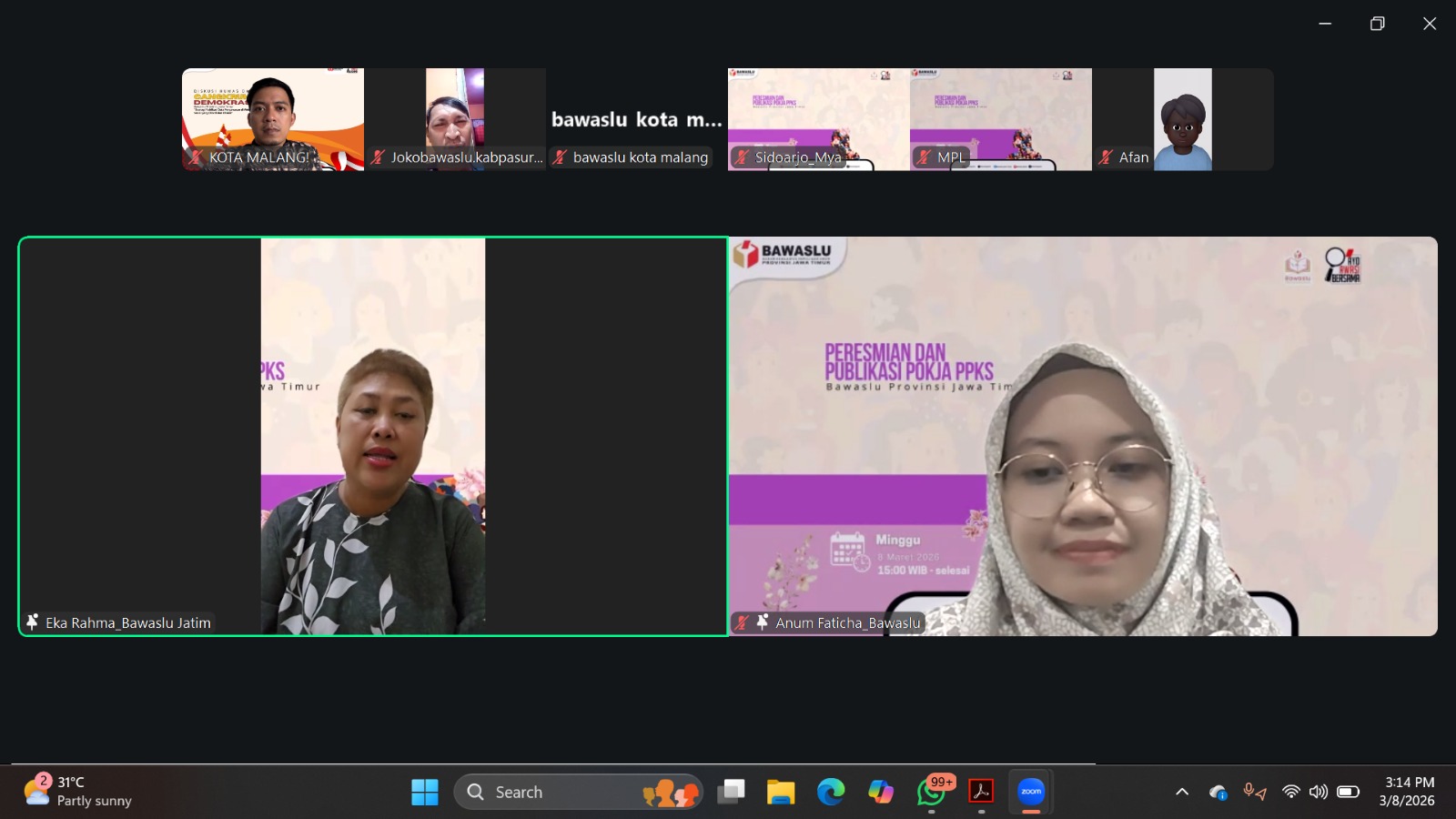This screenshot has height=819, width=1456.
Task: Select the bawaslu kota malang participant tile
Action: coord(637,119)
